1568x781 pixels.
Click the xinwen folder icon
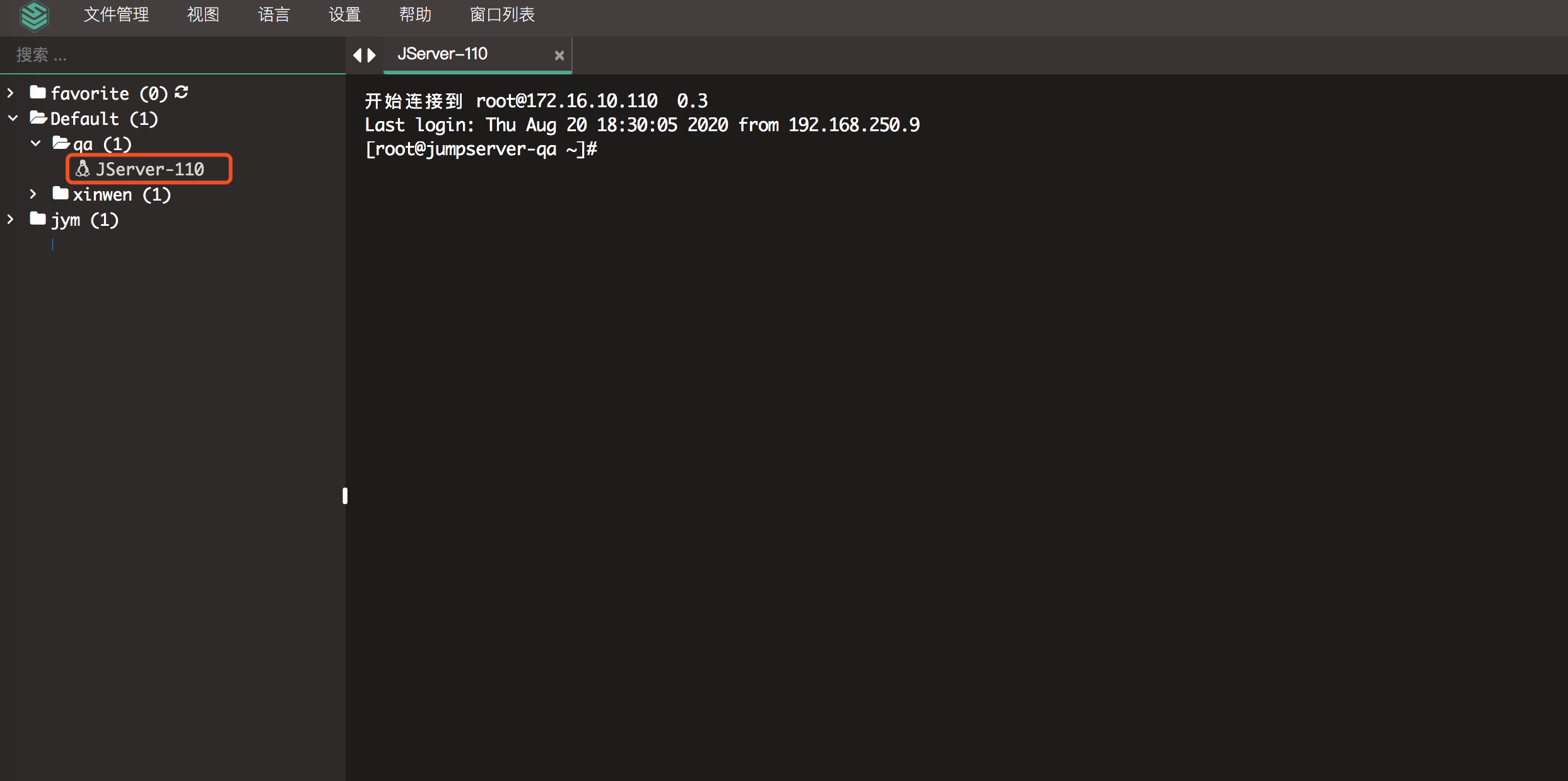(61, 193)
